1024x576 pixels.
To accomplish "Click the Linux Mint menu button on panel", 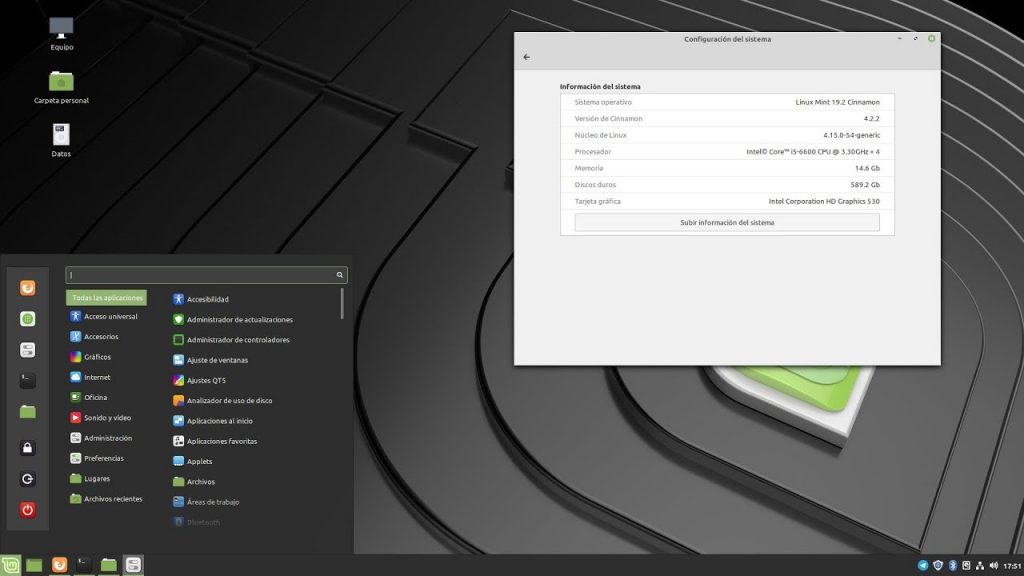I will pyautogui.click(x=10, y=565).
